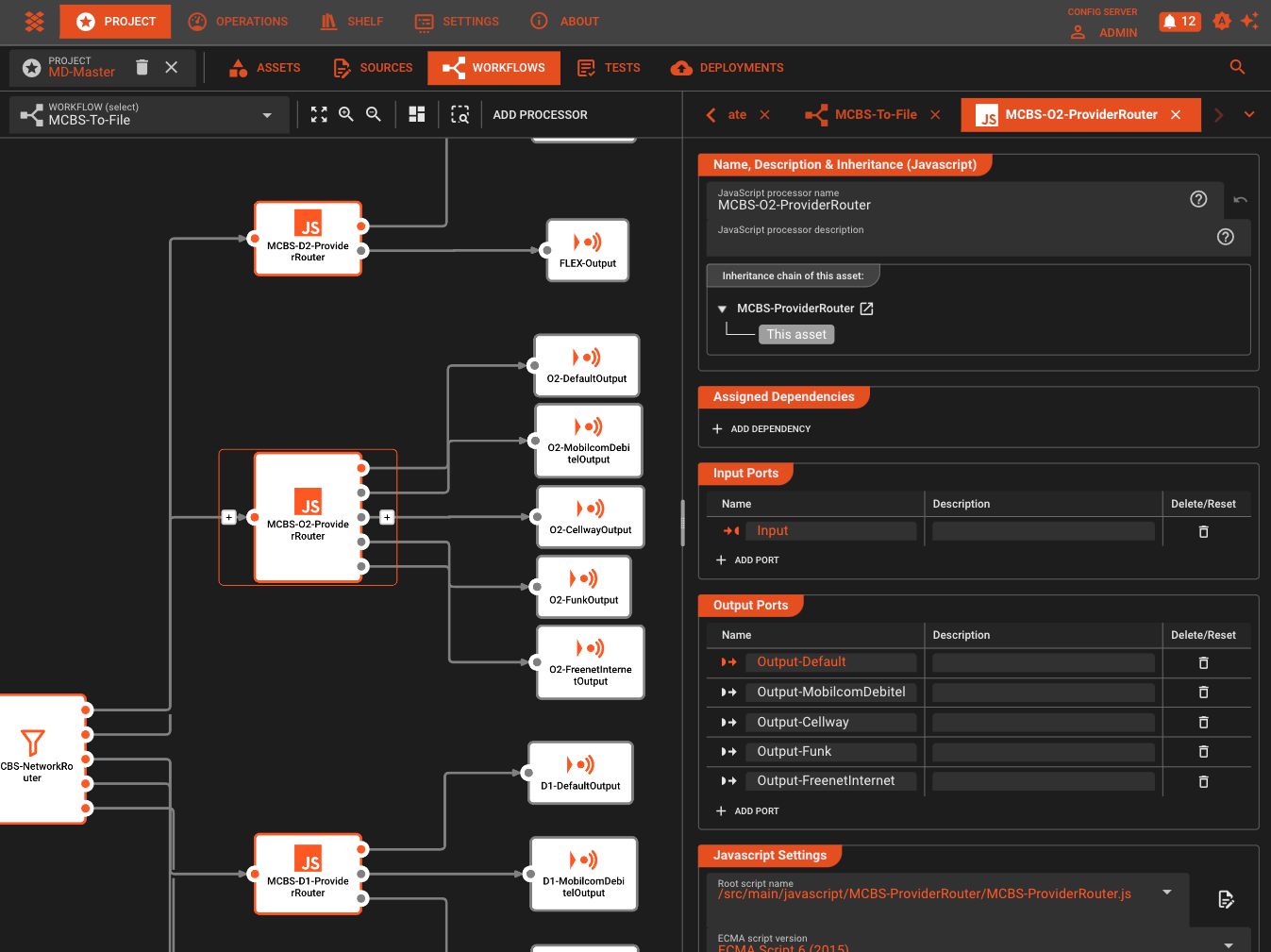Collapse the MCBS-ProviderRouter inheritance chain triangle
Viewport: 1271px width, 952px height.
[x=722, y=308]
